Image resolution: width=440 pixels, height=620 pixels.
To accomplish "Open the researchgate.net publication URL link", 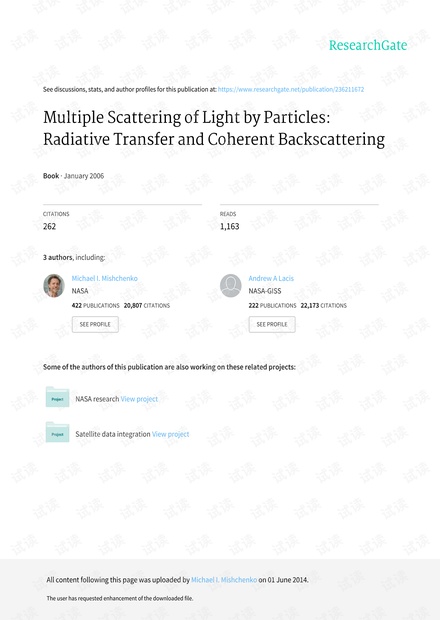I will pyautogui.click(x=291, y=89).
